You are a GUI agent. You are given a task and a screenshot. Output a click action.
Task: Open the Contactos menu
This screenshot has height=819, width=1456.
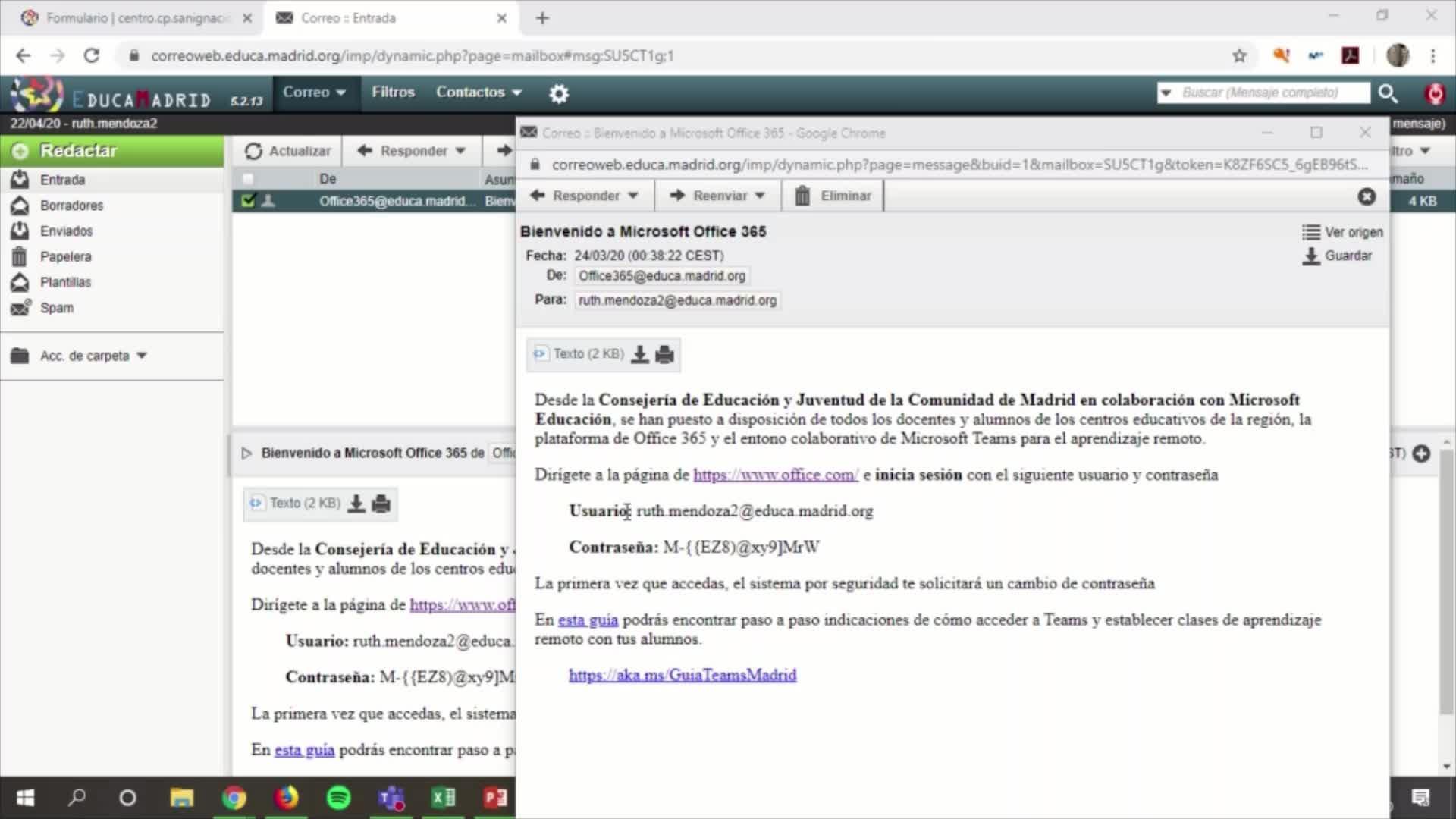click(478, 93)
